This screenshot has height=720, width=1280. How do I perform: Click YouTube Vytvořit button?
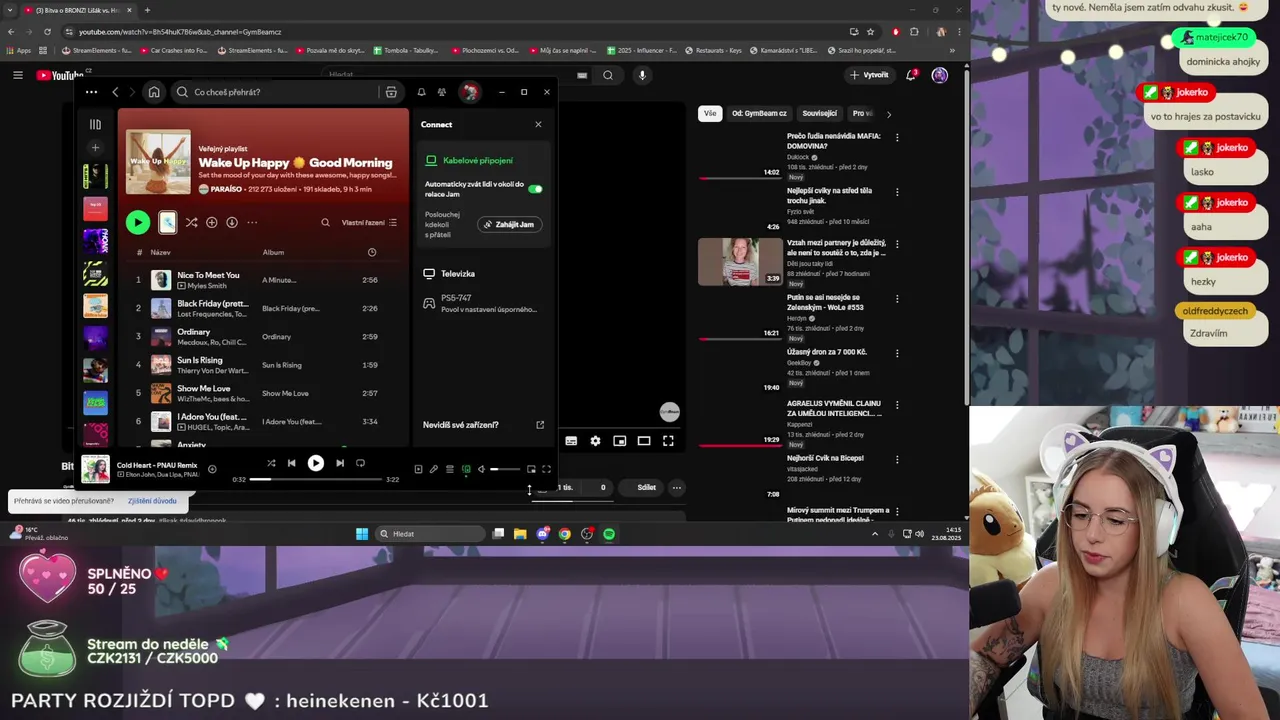pyautogui.click(x=869, y=75)
